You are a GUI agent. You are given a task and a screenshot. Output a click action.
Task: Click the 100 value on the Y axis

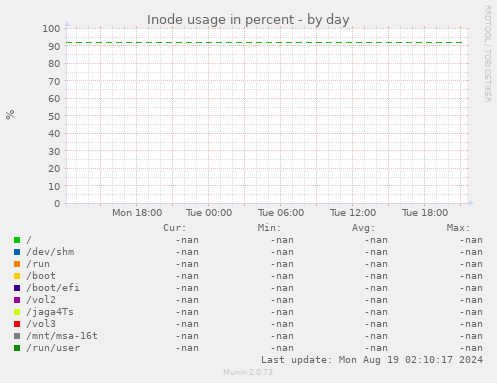tap(51, 29)
